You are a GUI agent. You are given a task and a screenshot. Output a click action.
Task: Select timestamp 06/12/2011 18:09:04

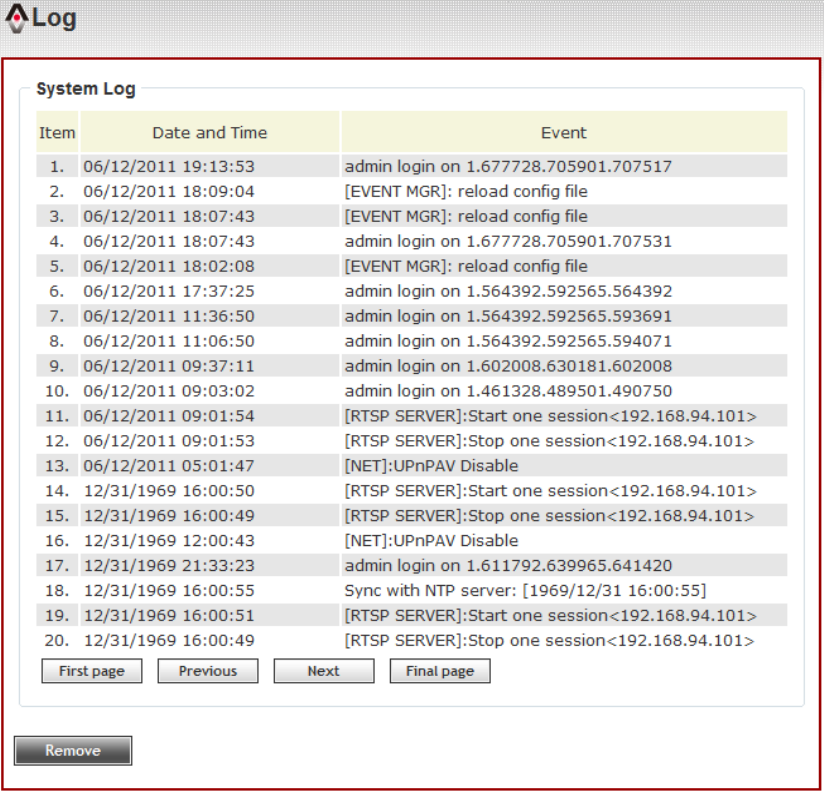point(169,191)
